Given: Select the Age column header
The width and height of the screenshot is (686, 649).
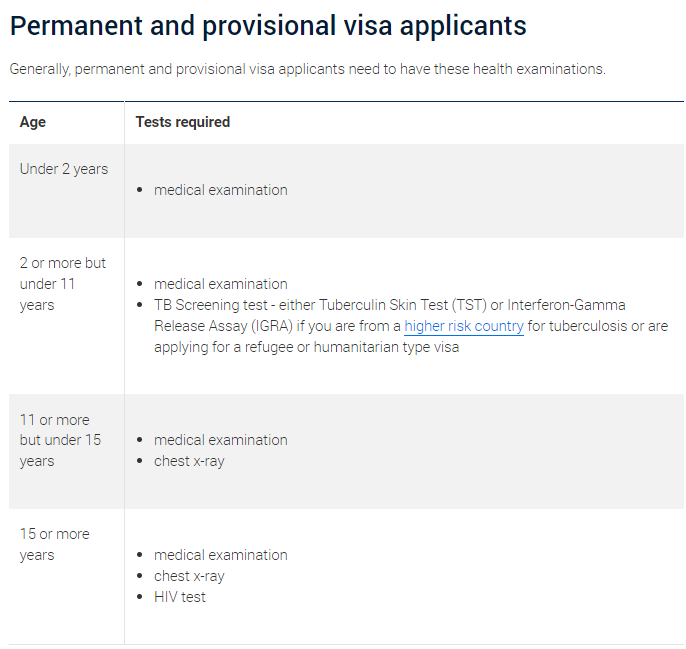Looking at the screenshot, I should (33, 122).
